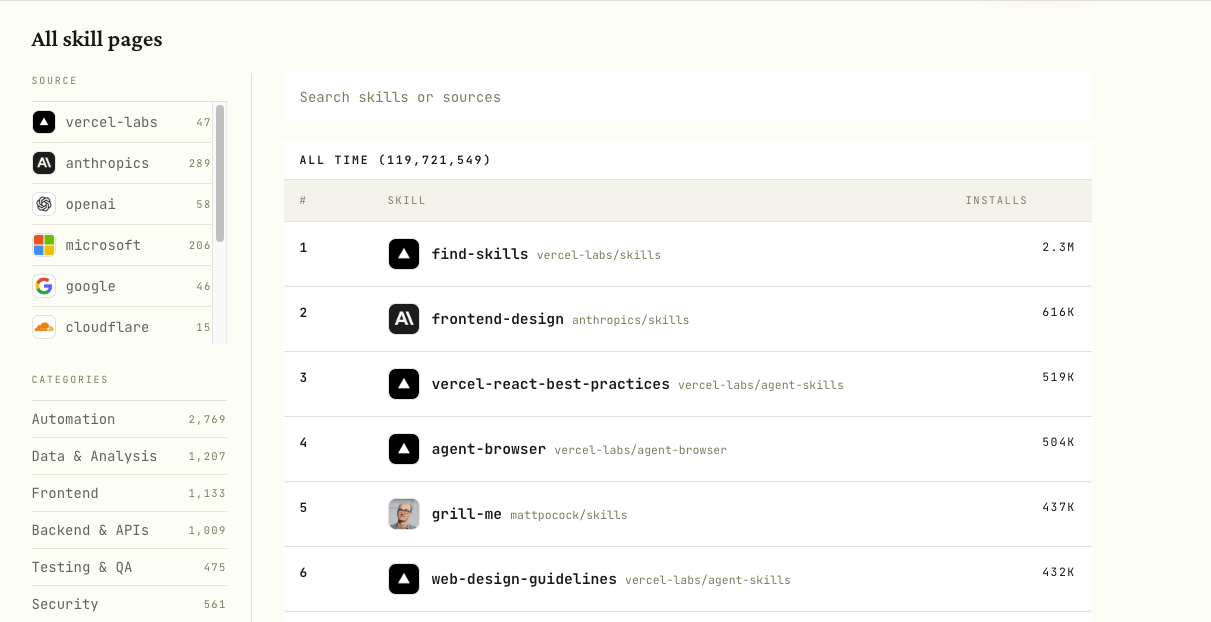
Task: Open the vercel-react-best-practices skill link
Action: pos(551,384)
